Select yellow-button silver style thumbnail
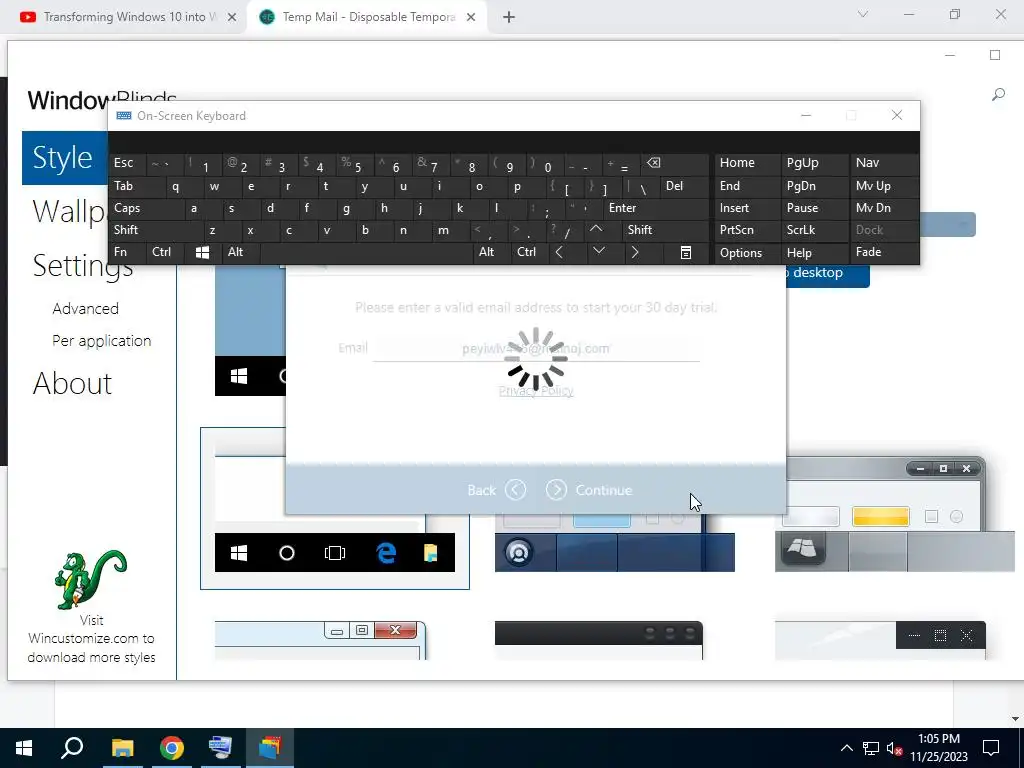The width and height of the screenshot is (1024, 768). [x=895, y=515]
